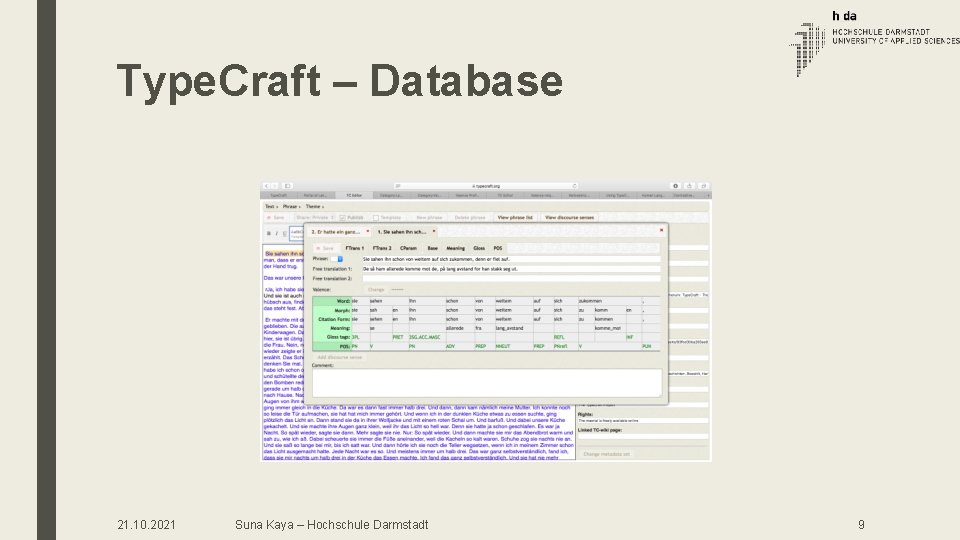Click the Gloss tag cell '3SG.ACC.MASC'
Viewport: 960px width, 540px height.
[x=426, y=337]
